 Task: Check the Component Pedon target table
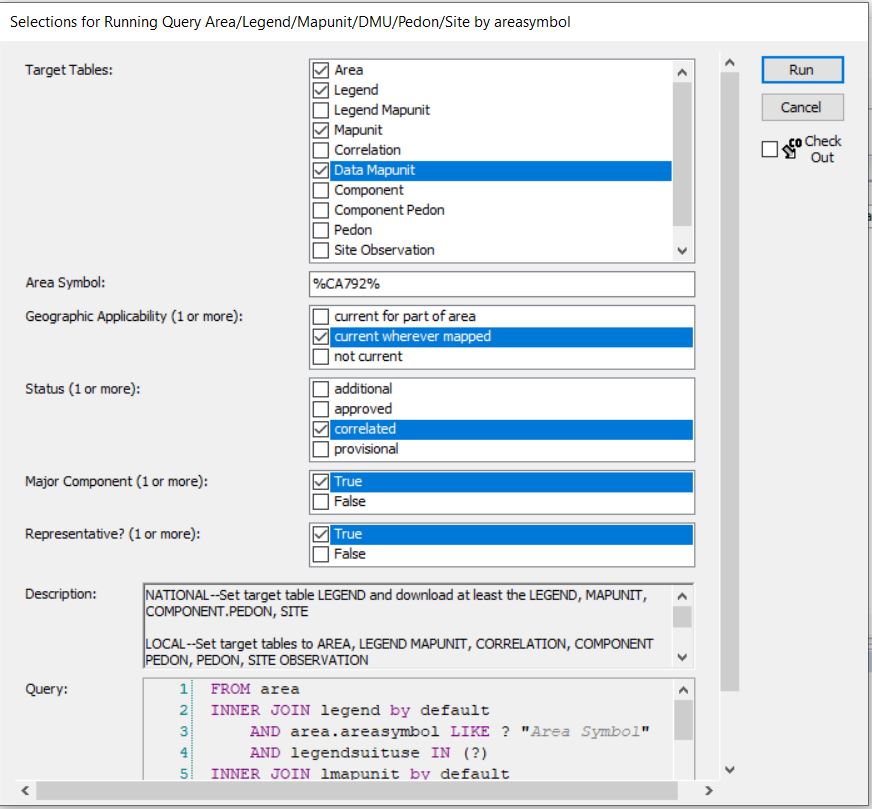(321, 210)
